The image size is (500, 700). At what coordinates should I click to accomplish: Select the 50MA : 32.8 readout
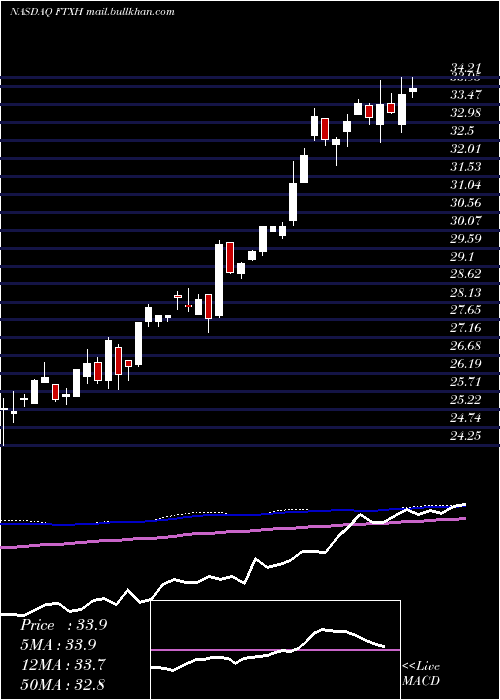click(62, 684)
